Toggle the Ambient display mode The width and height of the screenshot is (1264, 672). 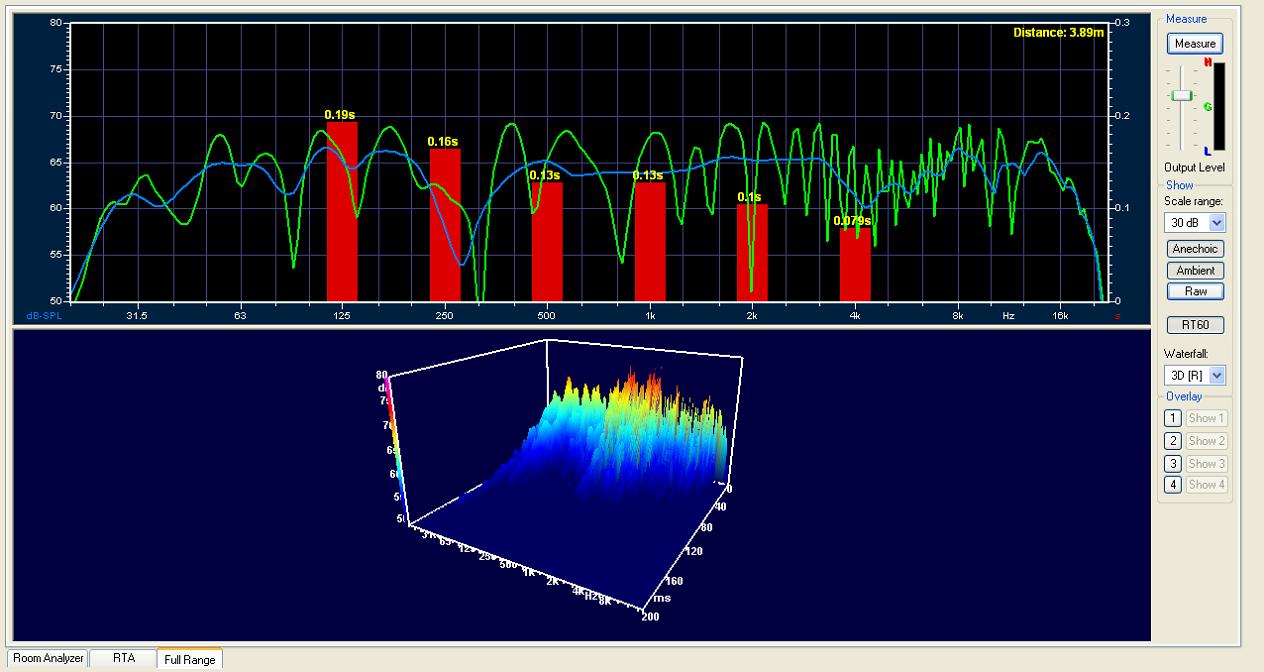1195,270
